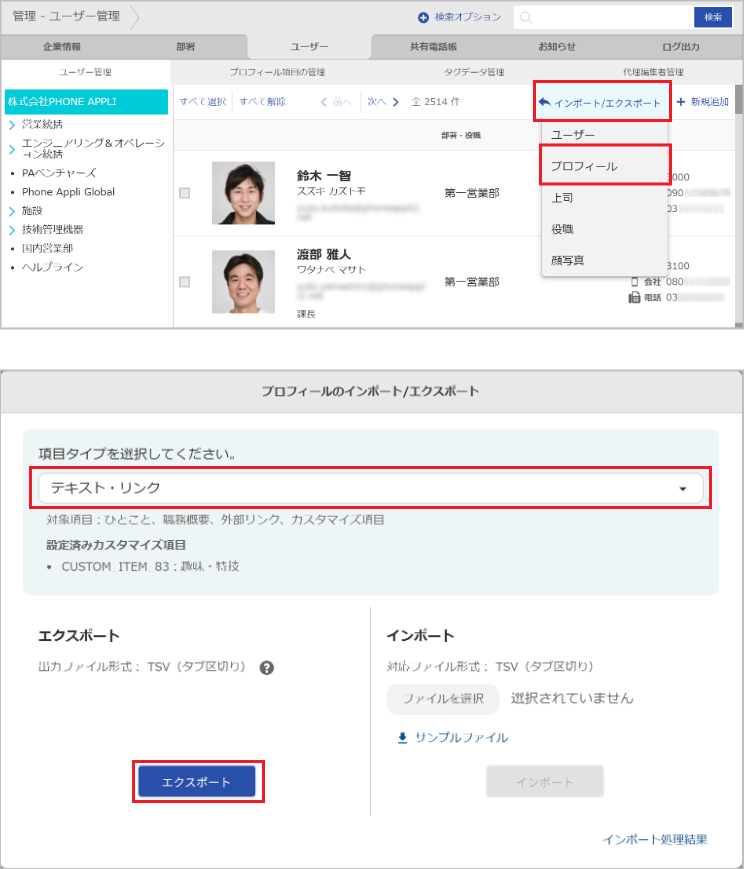Choose プロフィール from the import/export menu
The width and height of the screenshot is (744, 869).
604,166
